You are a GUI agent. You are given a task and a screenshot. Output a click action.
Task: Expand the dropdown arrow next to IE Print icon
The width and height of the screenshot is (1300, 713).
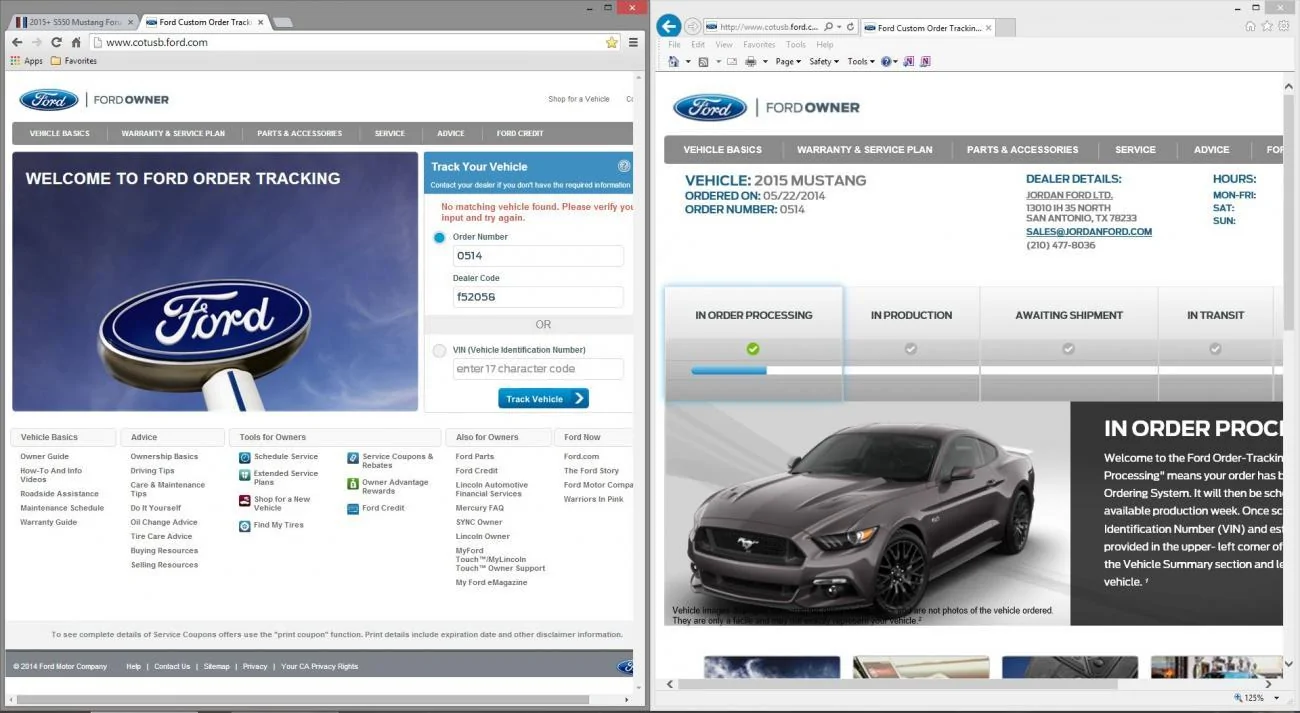[x=765, y=62]
